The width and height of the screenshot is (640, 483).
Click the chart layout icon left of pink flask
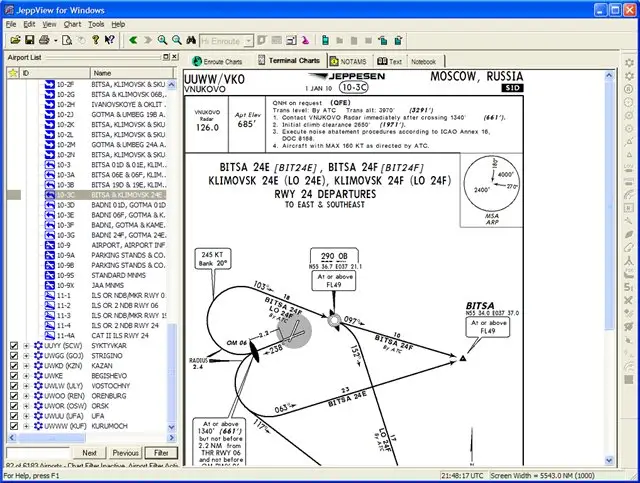pos(291,40)
